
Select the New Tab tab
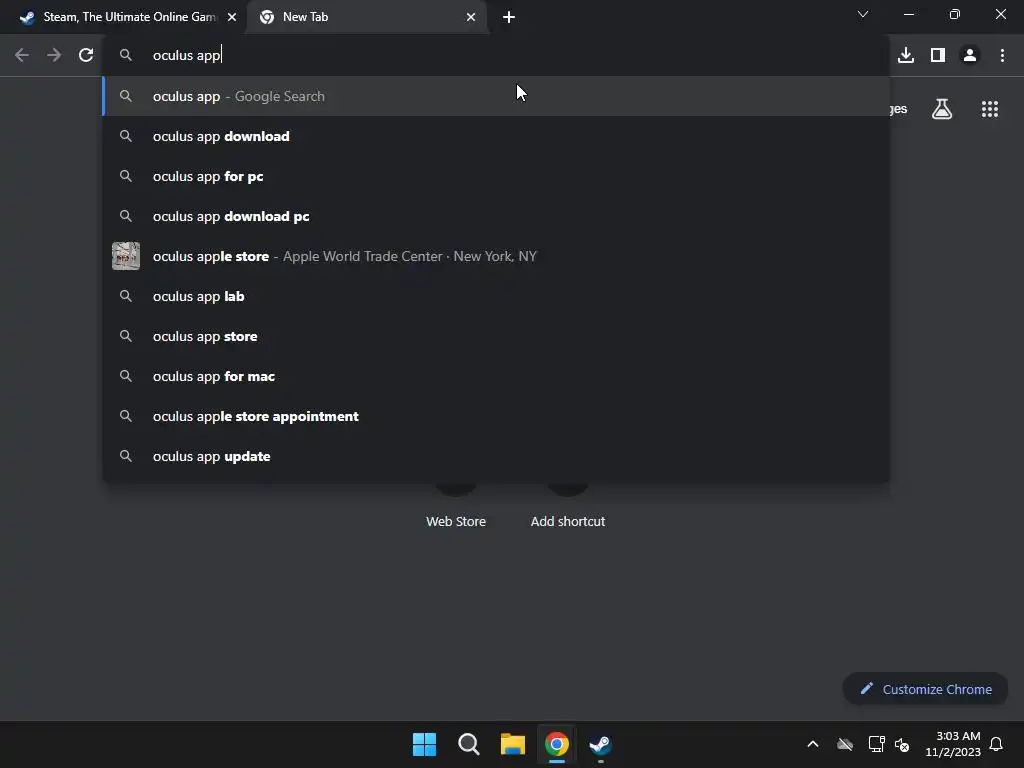point(366,17)
